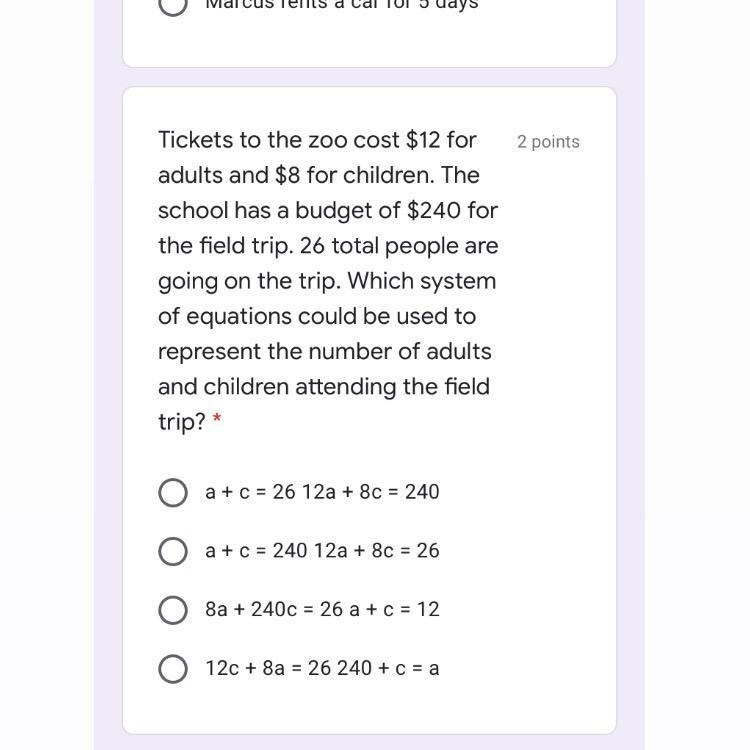Viewport: 750px width, 750px height.
Task: Select the radio button for "a + c = 26 12a + 8c = 240"
Action: [173, 493]
